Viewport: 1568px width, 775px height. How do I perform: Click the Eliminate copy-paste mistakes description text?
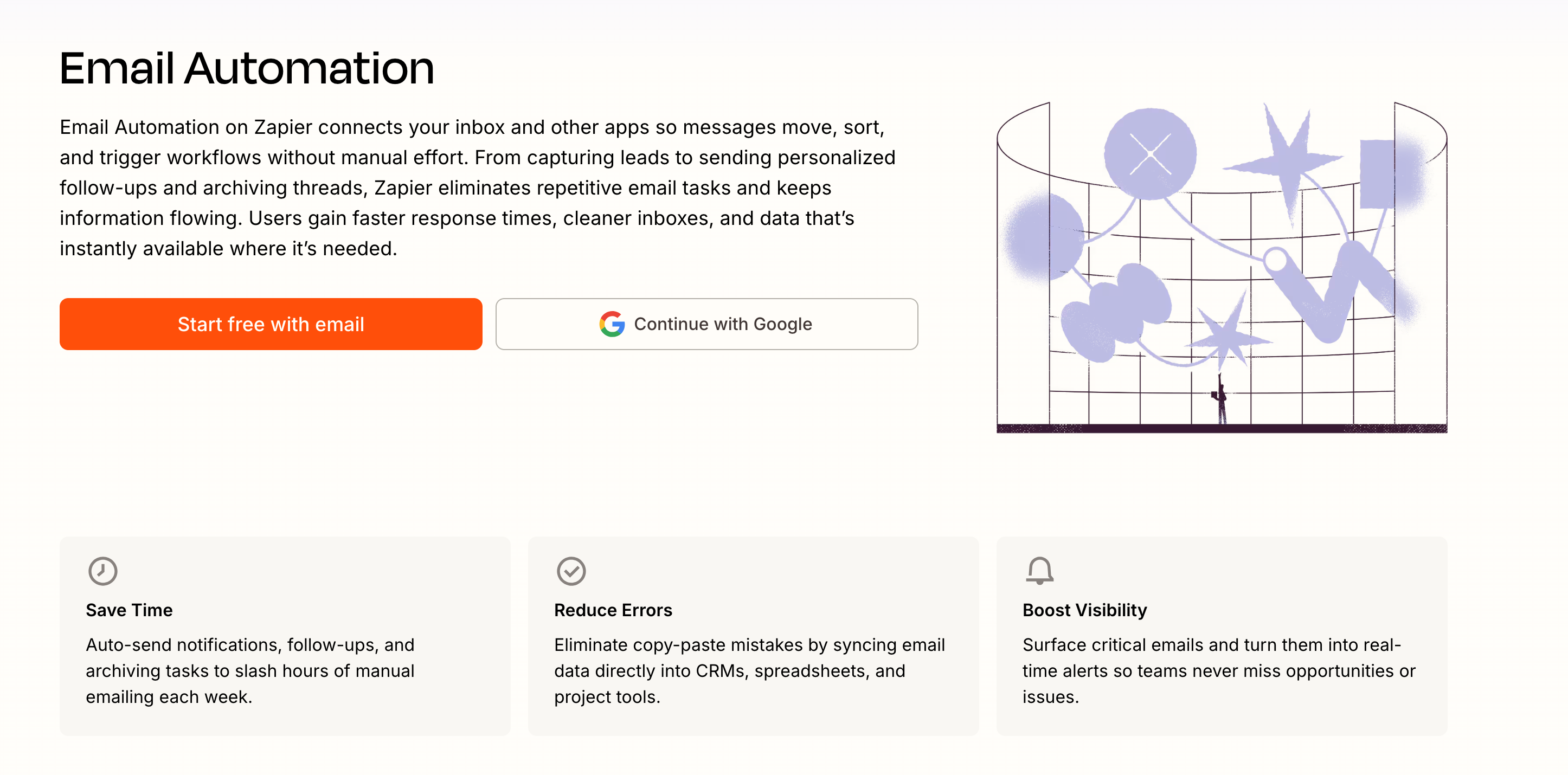point(749,670)
